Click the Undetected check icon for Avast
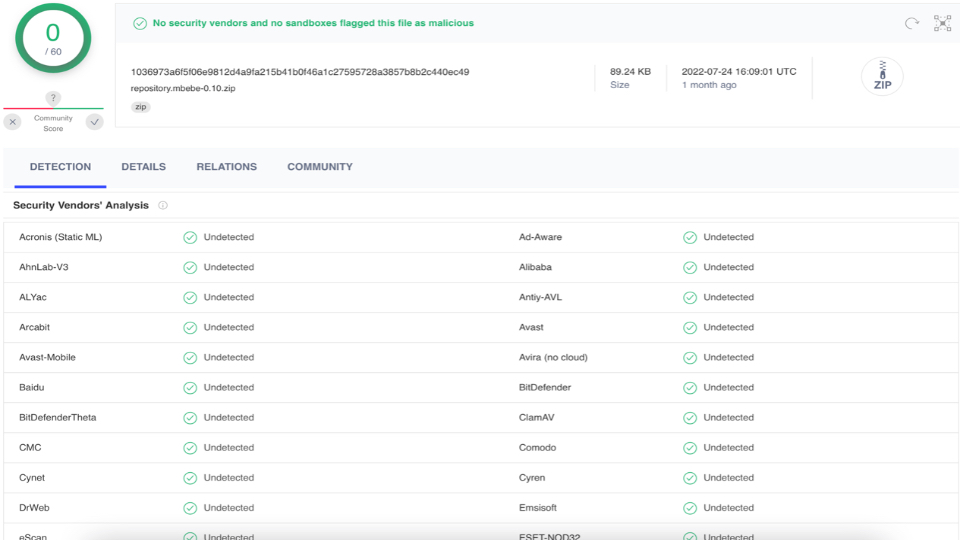Image resolution: width=960 pixels, height=540 pixels. (690, 328)
